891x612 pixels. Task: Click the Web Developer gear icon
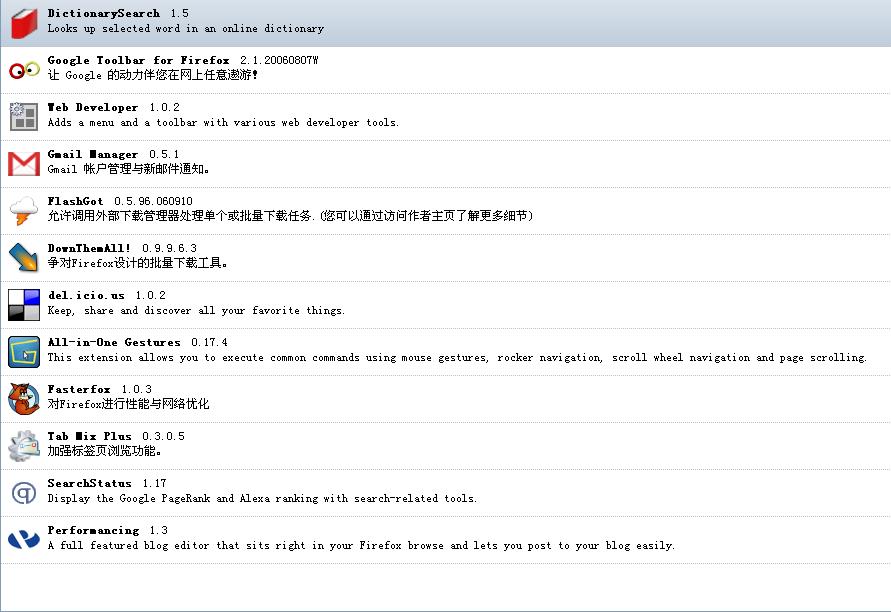click(x=24, y=116)
